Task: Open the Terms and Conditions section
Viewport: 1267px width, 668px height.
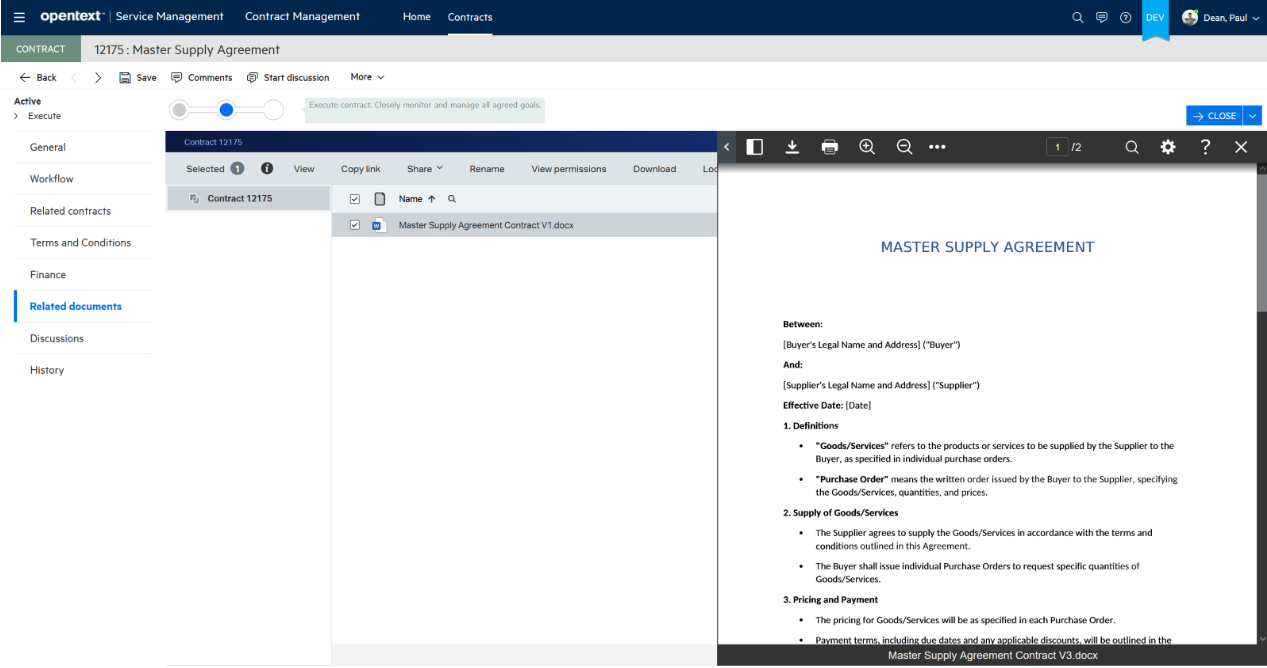Action: [x=82, y=242]
